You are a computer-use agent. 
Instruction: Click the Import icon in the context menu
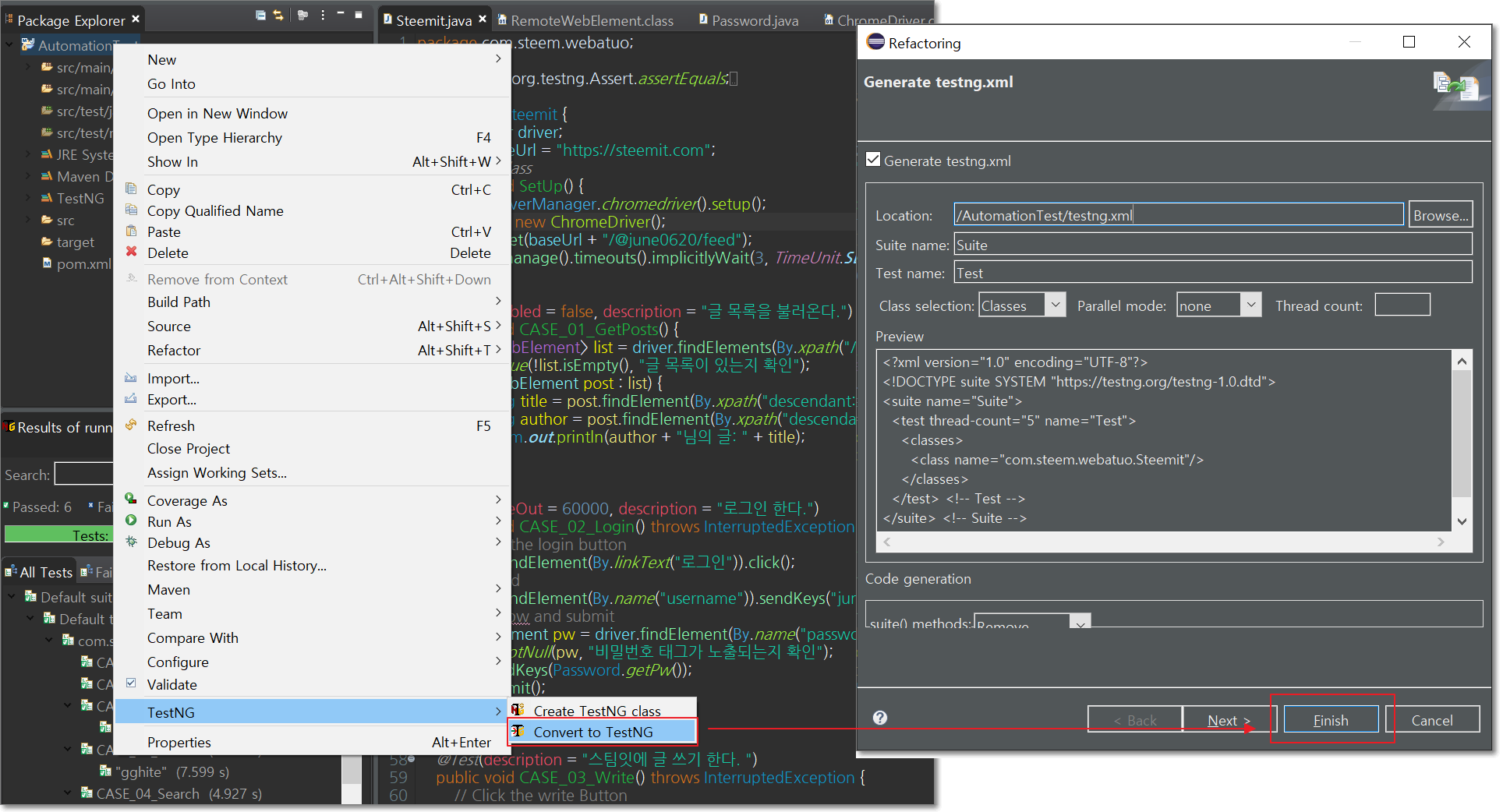(131, 378)
